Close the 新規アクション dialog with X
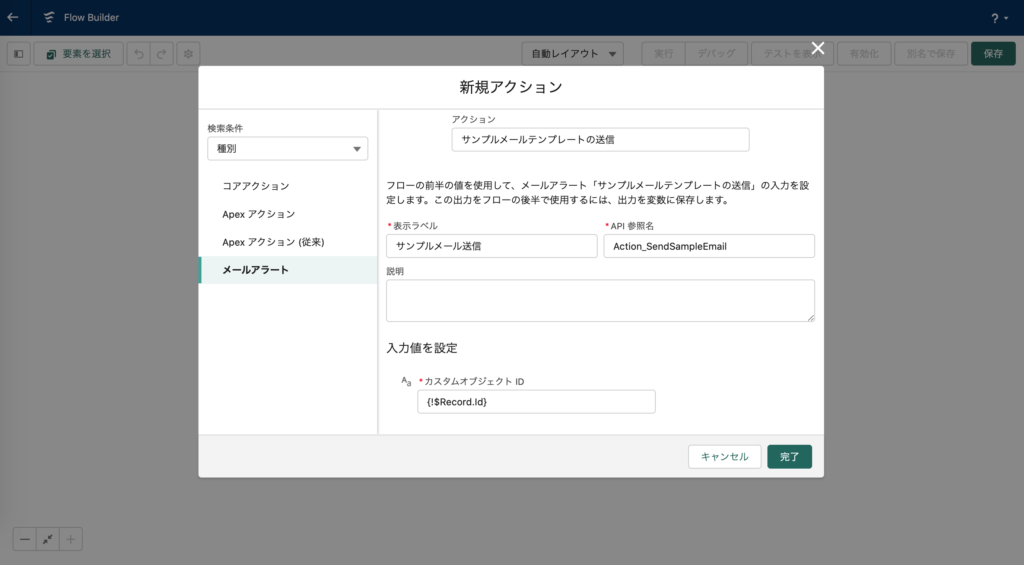The width and height of the screenshot is (1024, 565). click(x=817, y=48)
